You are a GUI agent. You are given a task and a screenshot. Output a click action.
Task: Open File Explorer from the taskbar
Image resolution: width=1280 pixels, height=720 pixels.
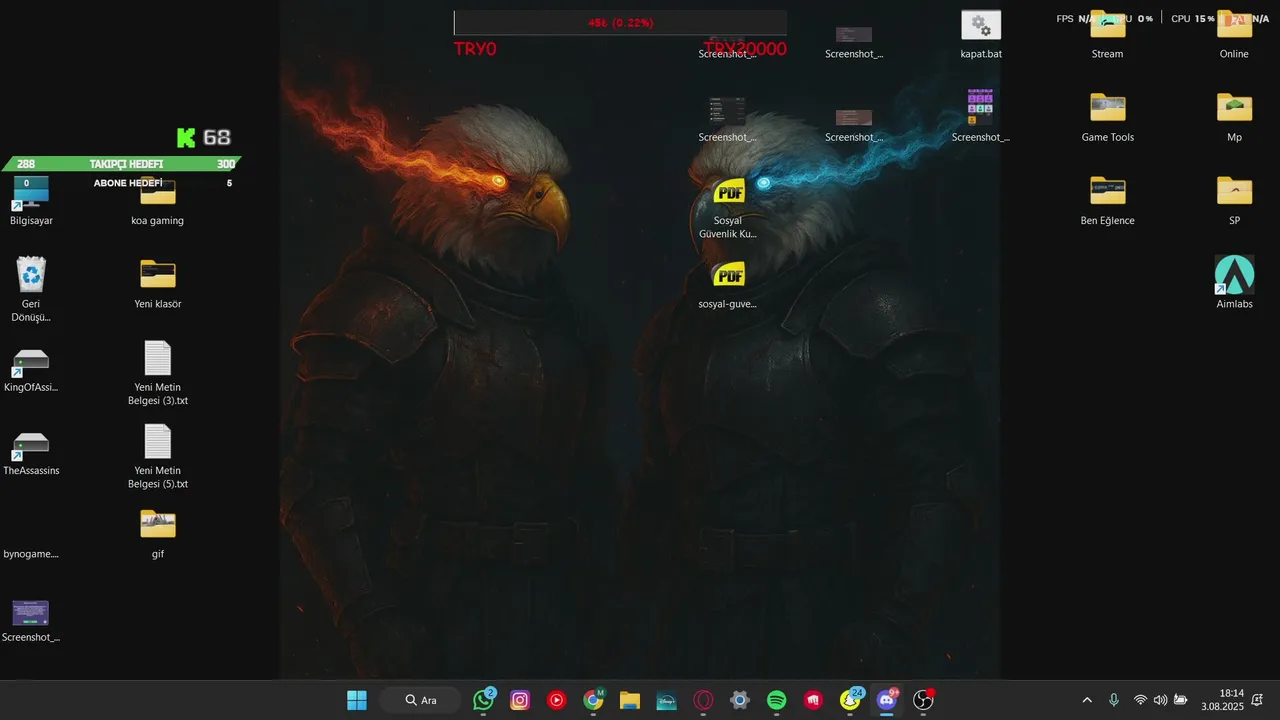click(x=630, y=700)
